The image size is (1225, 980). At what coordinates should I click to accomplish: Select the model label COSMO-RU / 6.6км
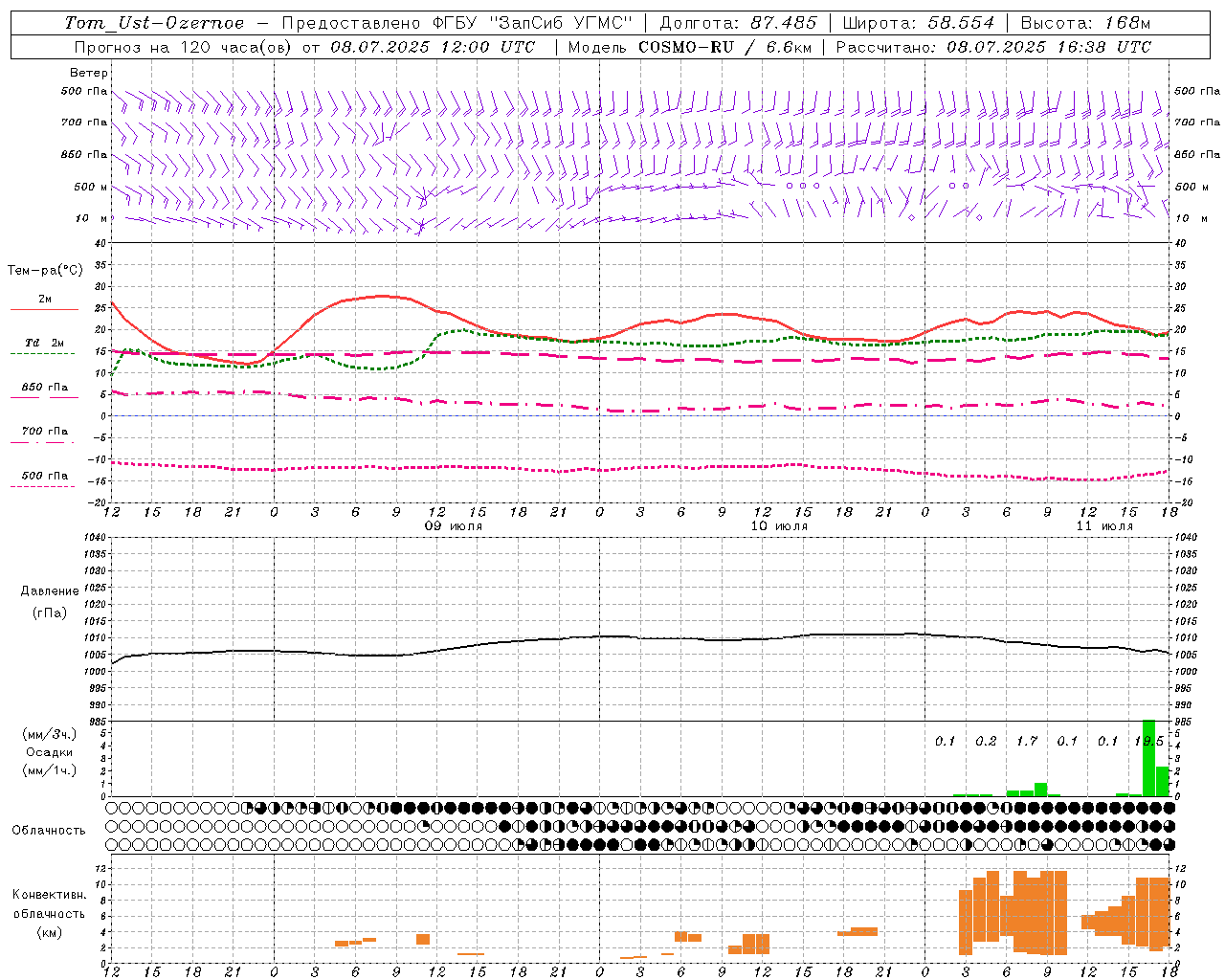tap(724, 47)
